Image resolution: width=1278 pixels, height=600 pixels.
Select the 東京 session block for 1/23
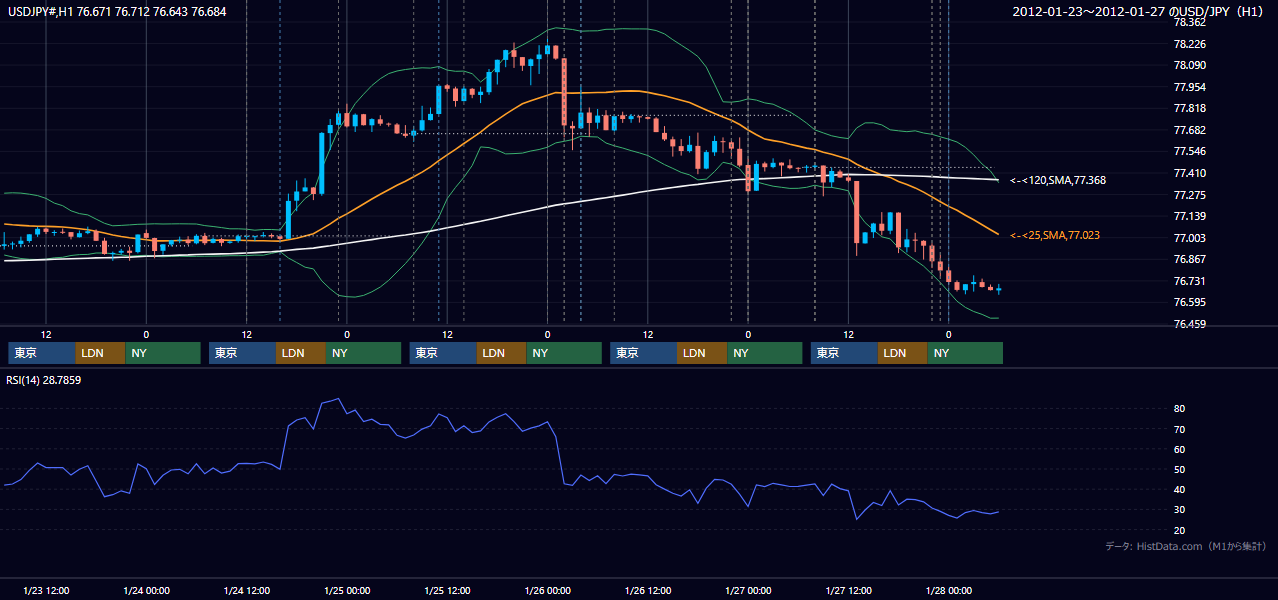42,353
